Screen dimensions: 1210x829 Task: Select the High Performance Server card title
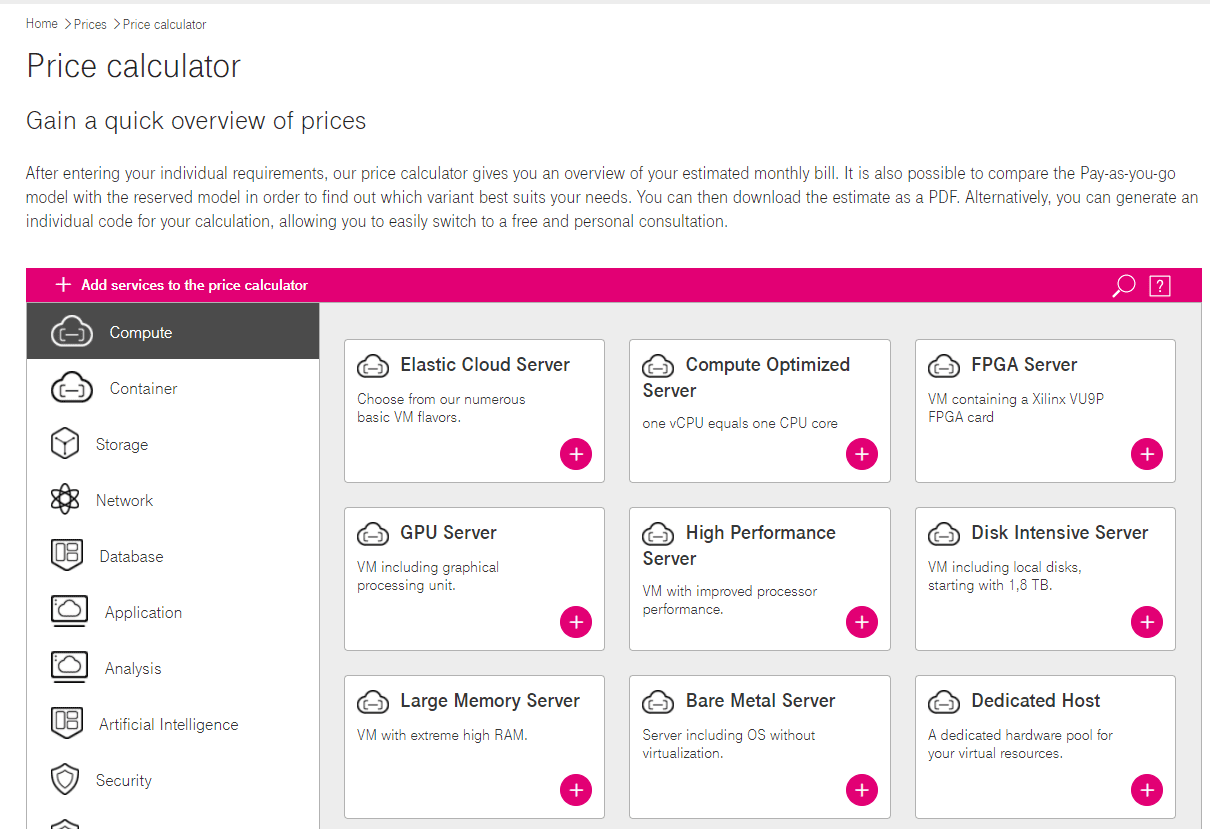coord(739,545)
